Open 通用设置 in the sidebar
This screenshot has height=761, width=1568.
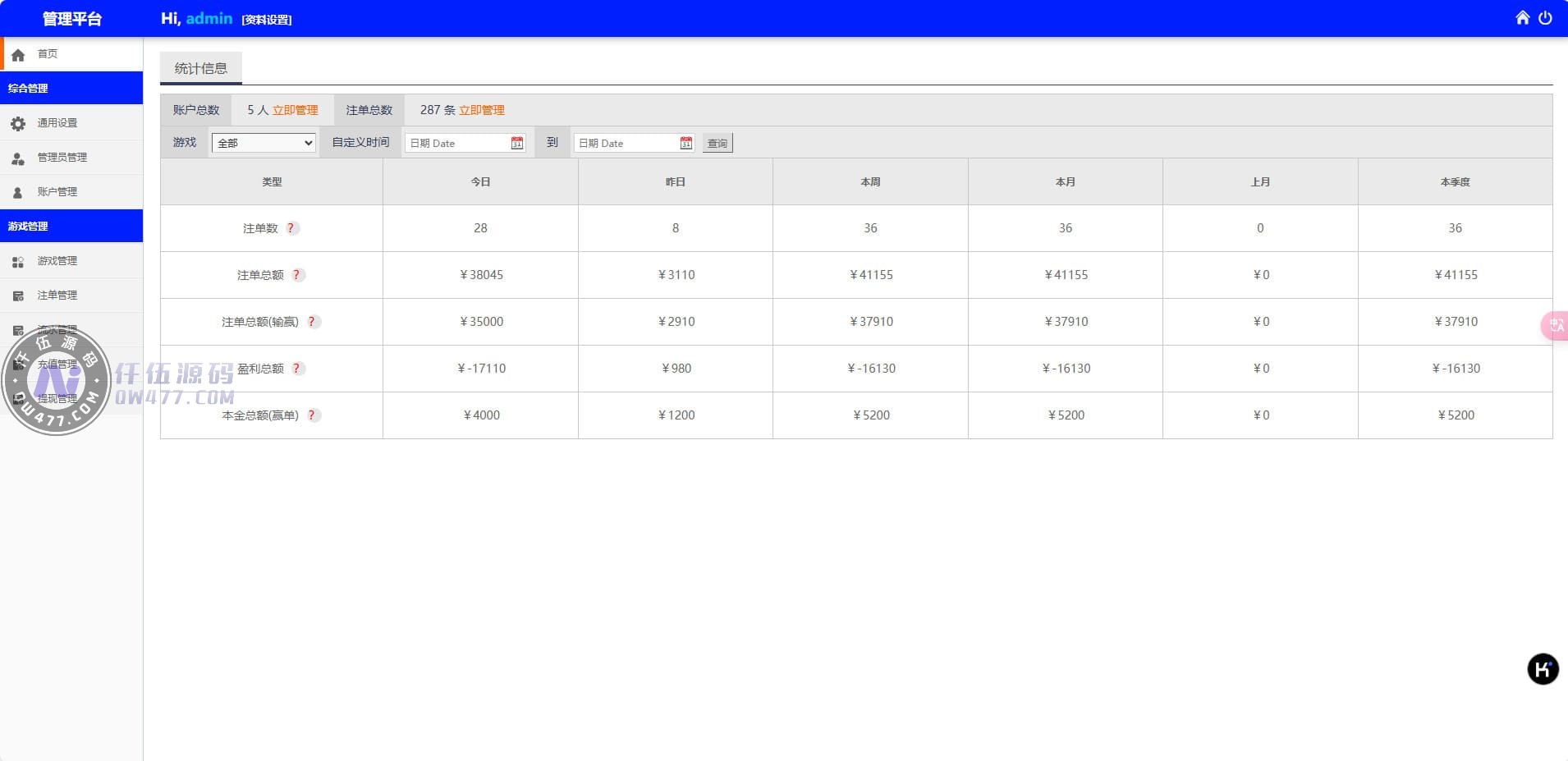(57, 123)
